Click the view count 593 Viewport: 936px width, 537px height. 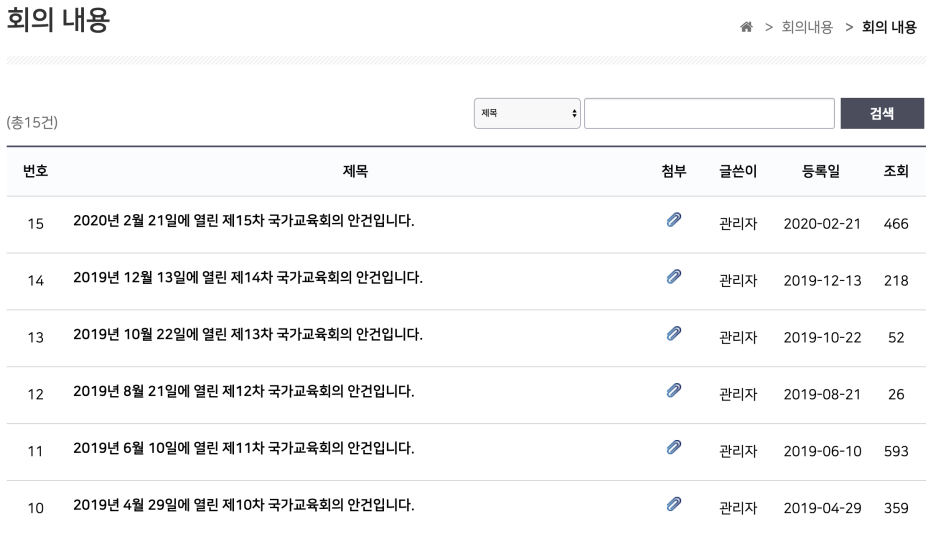[x=896, y=451]
